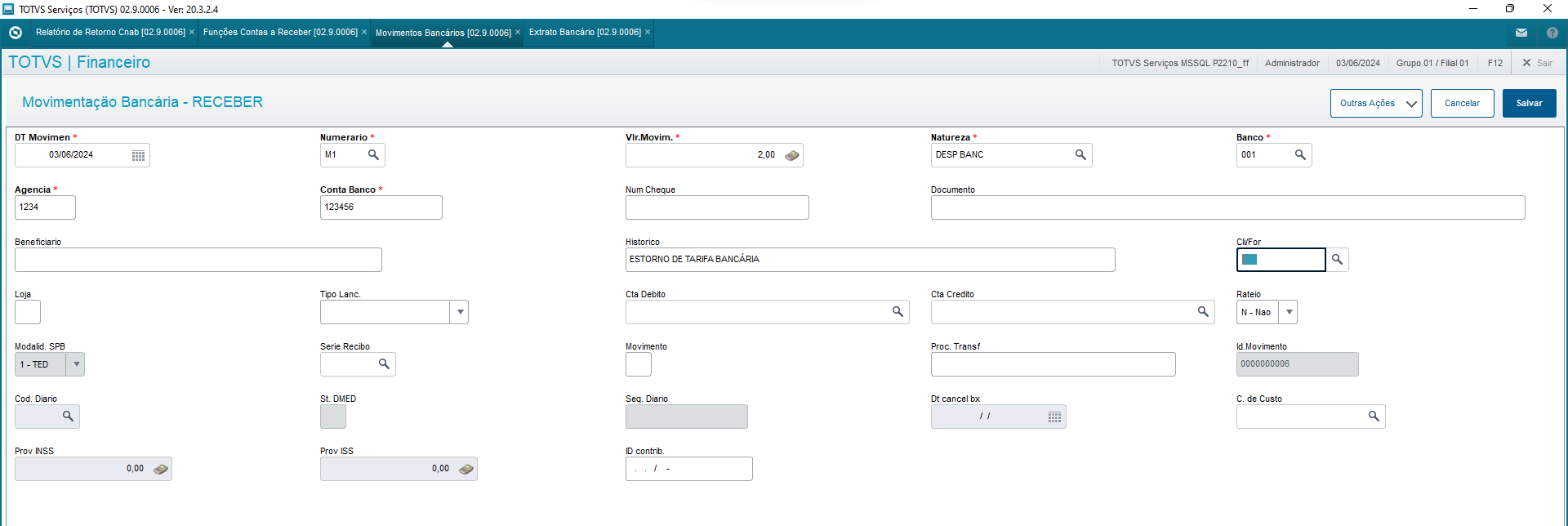This screenshot has width=1568, height=526.
Task: Switch to Extrato Bancário tab
Action: [585, 32]
